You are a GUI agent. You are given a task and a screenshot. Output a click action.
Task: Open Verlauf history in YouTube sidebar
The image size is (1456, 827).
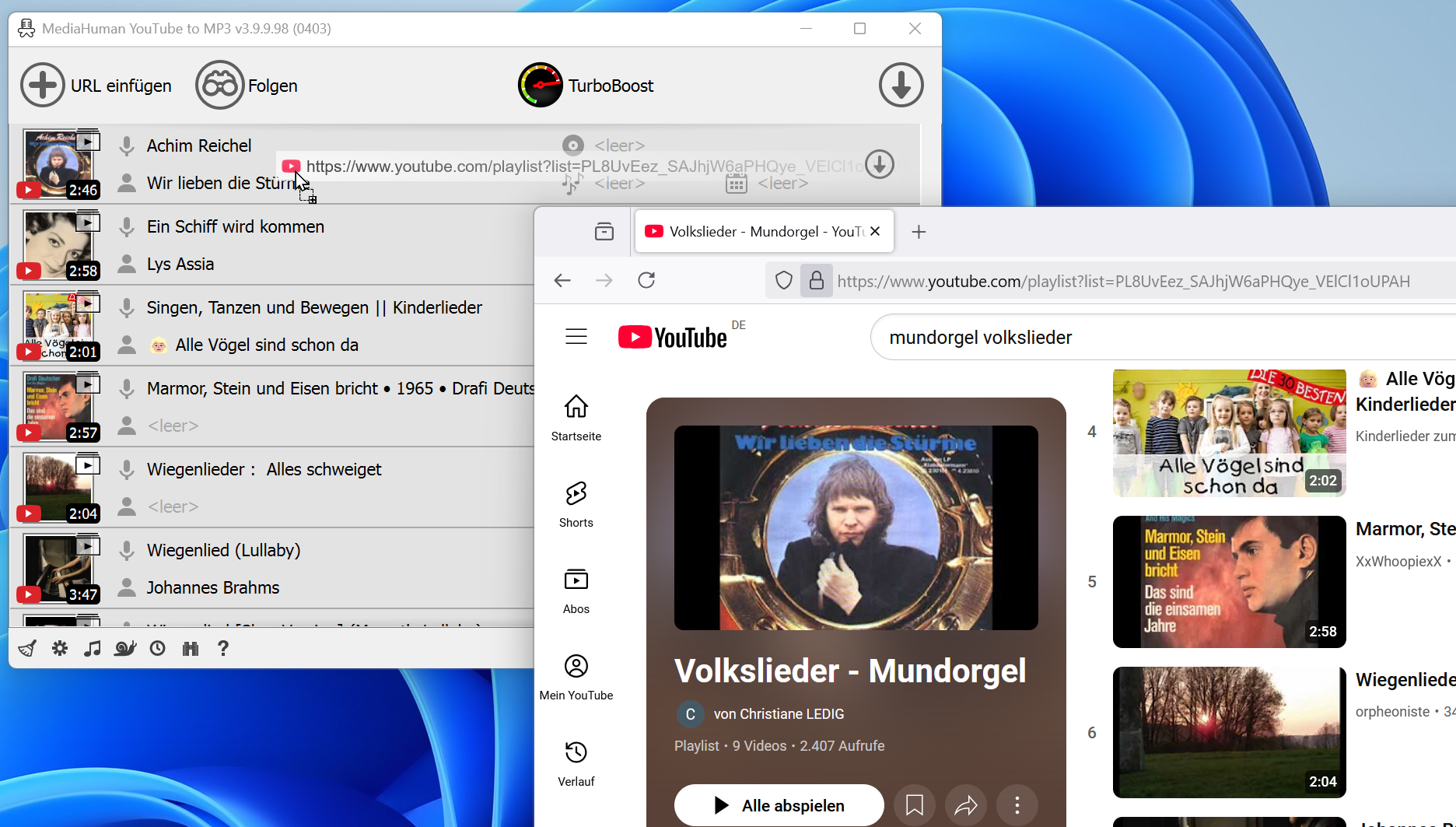(x=576, y=763)
